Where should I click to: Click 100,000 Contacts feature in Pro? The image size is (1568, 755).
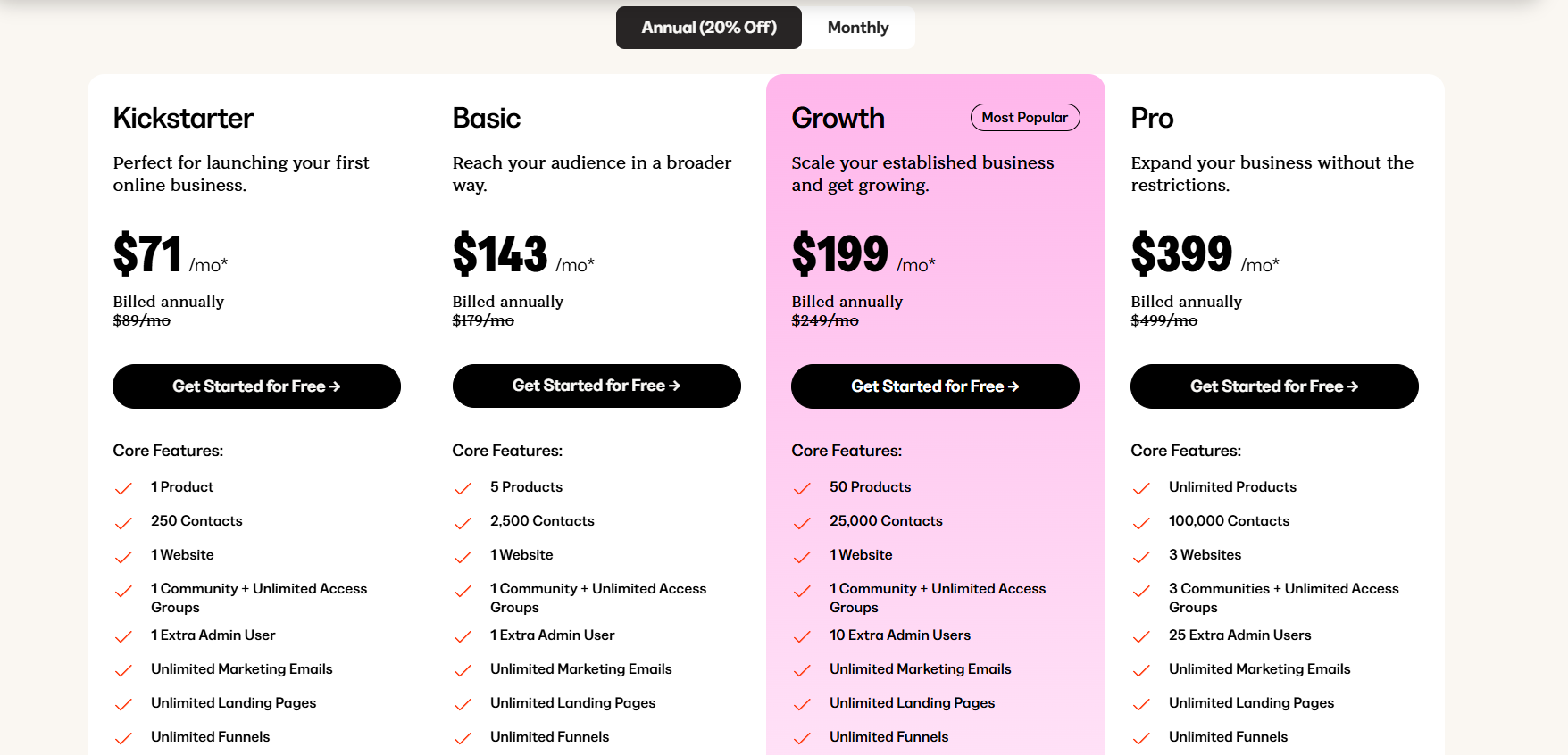coord(1229,521)
